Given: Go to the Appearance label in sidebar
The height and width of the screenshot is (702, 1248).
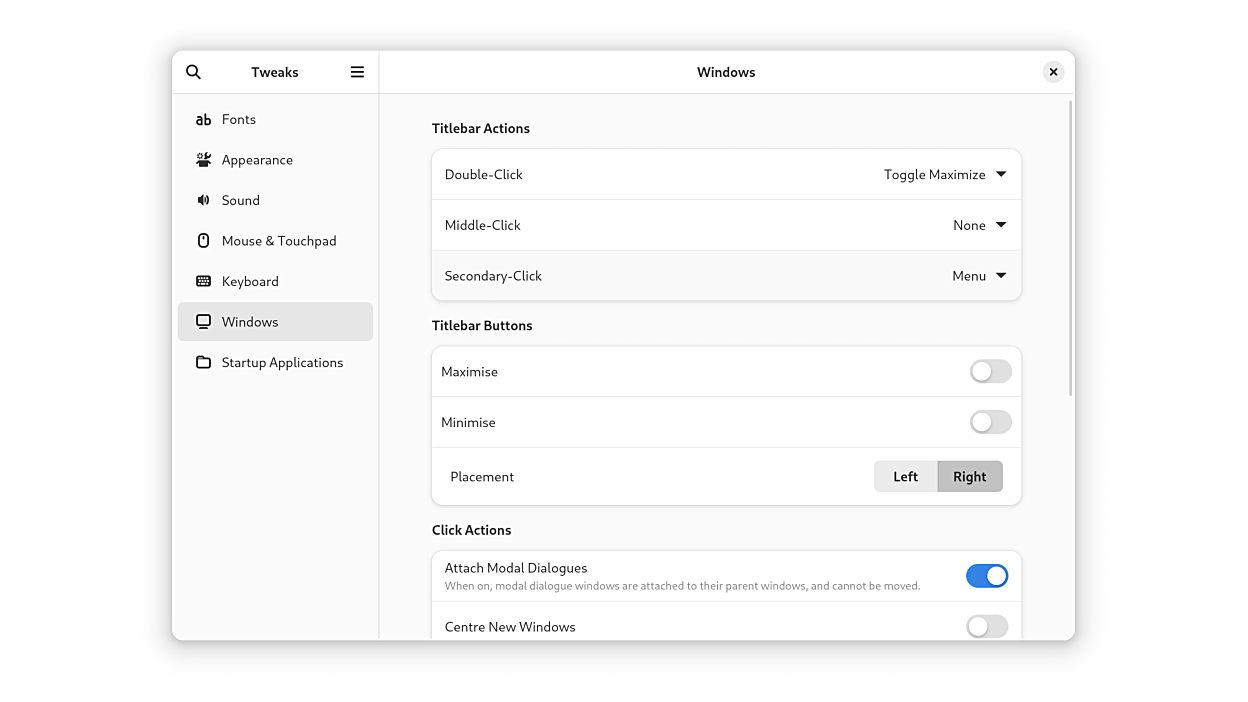Looking at the screenshot, I should 257,160.
